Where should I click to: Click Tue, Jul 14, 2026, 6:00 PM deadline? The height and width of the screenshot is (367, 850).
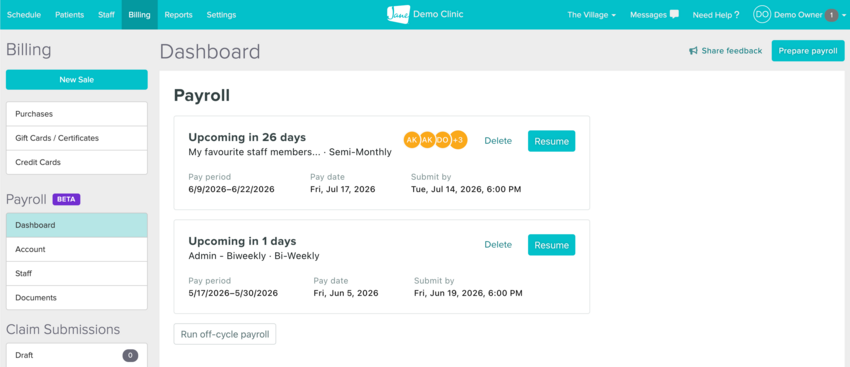click(x=466, y=189)
